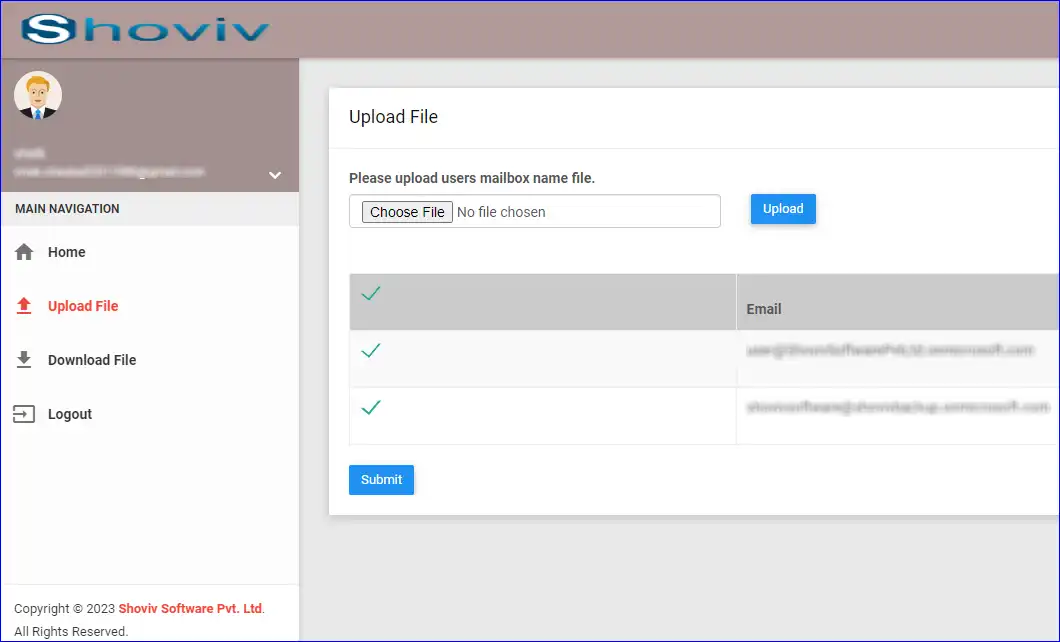
Task: Click the red Upload File arrow icon
Action: pyautogui.click(x=25, y=306)
